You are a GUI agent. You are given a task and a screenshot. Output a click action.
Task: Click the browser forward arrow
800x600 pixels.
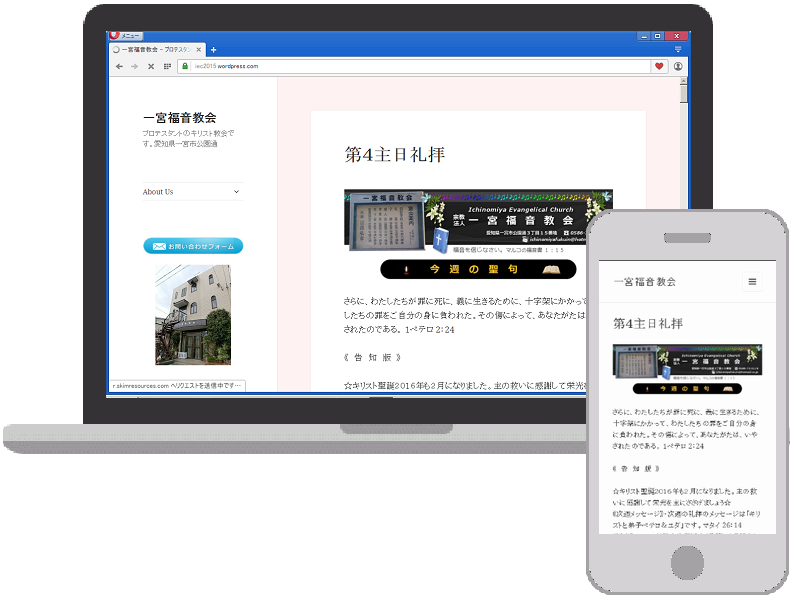pyautogui.click(x=134, y=66)
